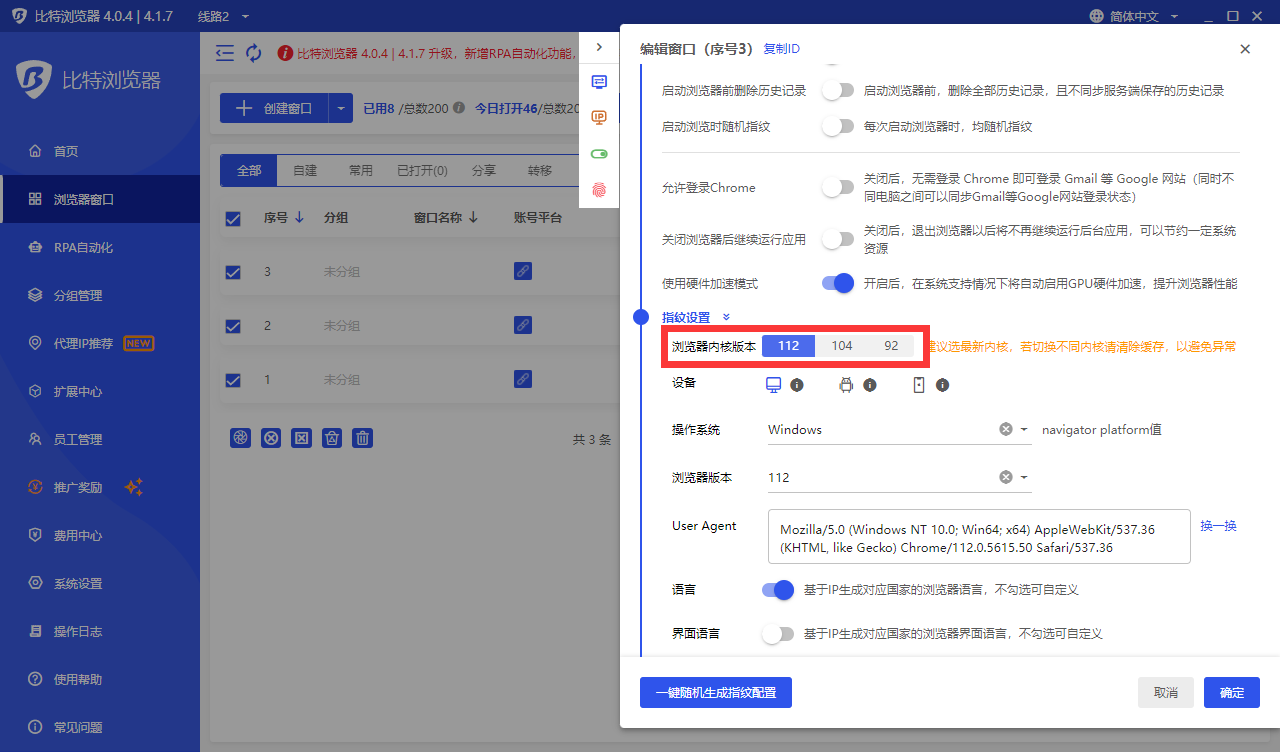
Task: Click the sparkle icon beside 推广奖励
Action: [x=134, y=487]
